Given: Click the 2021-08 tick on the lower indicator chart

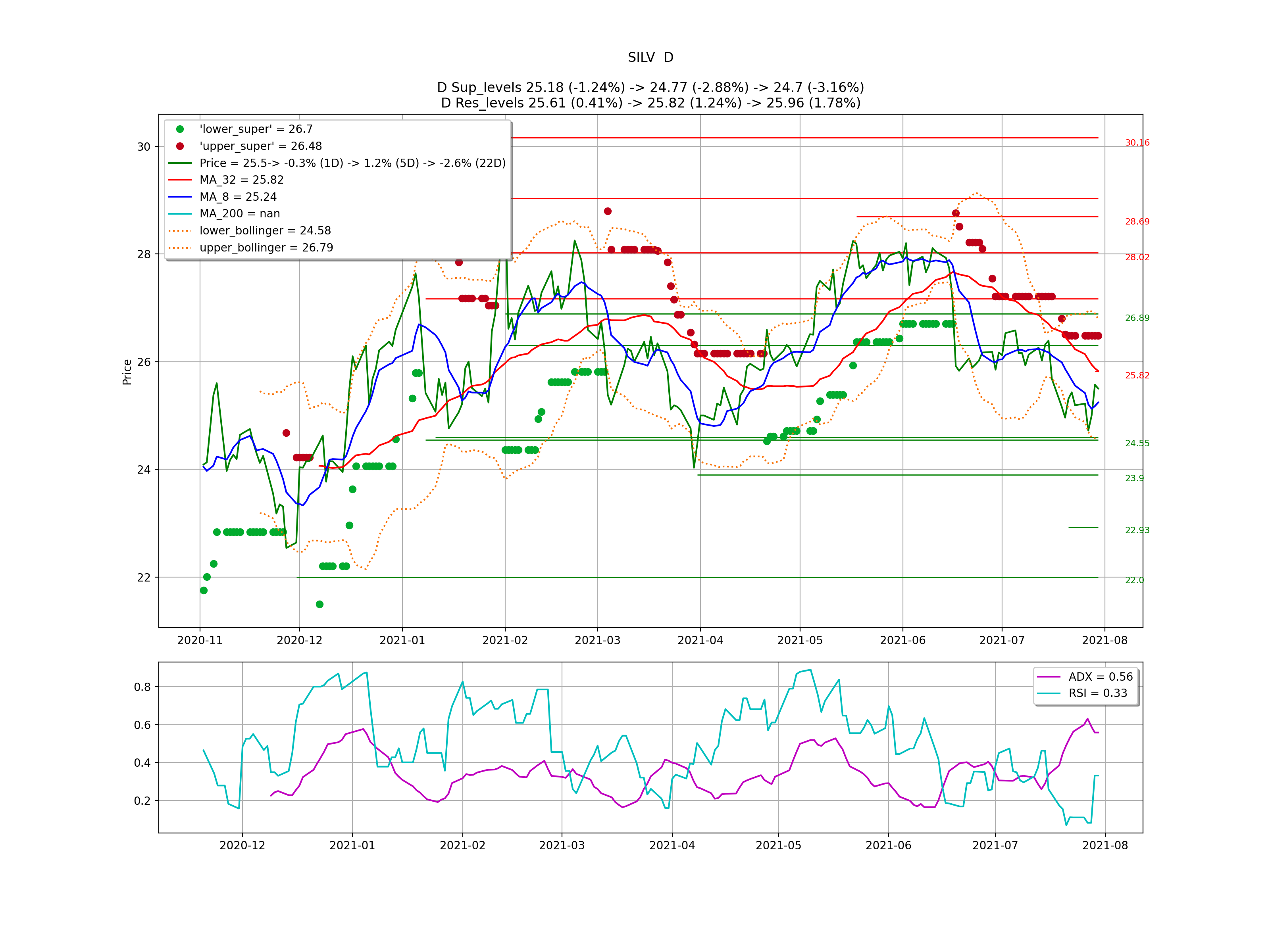Looking at the screenshot, I should coord(1105,845).
